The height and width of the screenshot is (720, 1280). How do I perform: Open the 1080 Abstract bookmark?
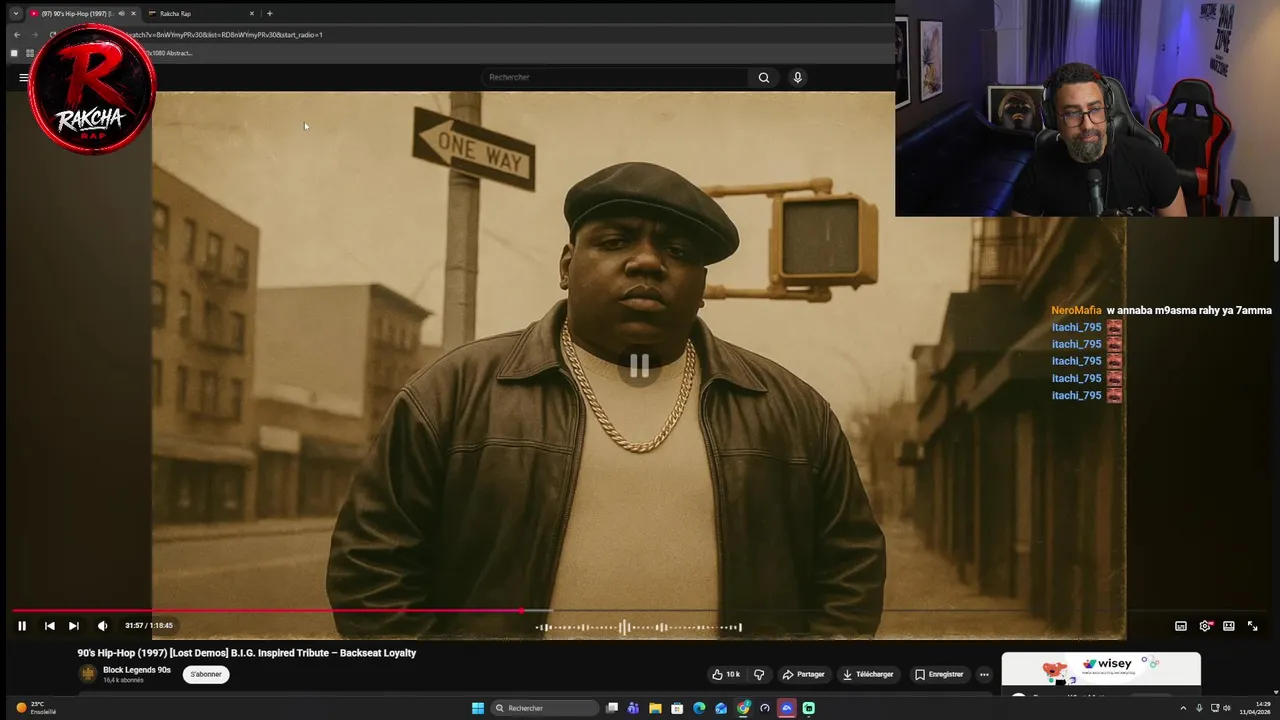(x=167, y=53)
